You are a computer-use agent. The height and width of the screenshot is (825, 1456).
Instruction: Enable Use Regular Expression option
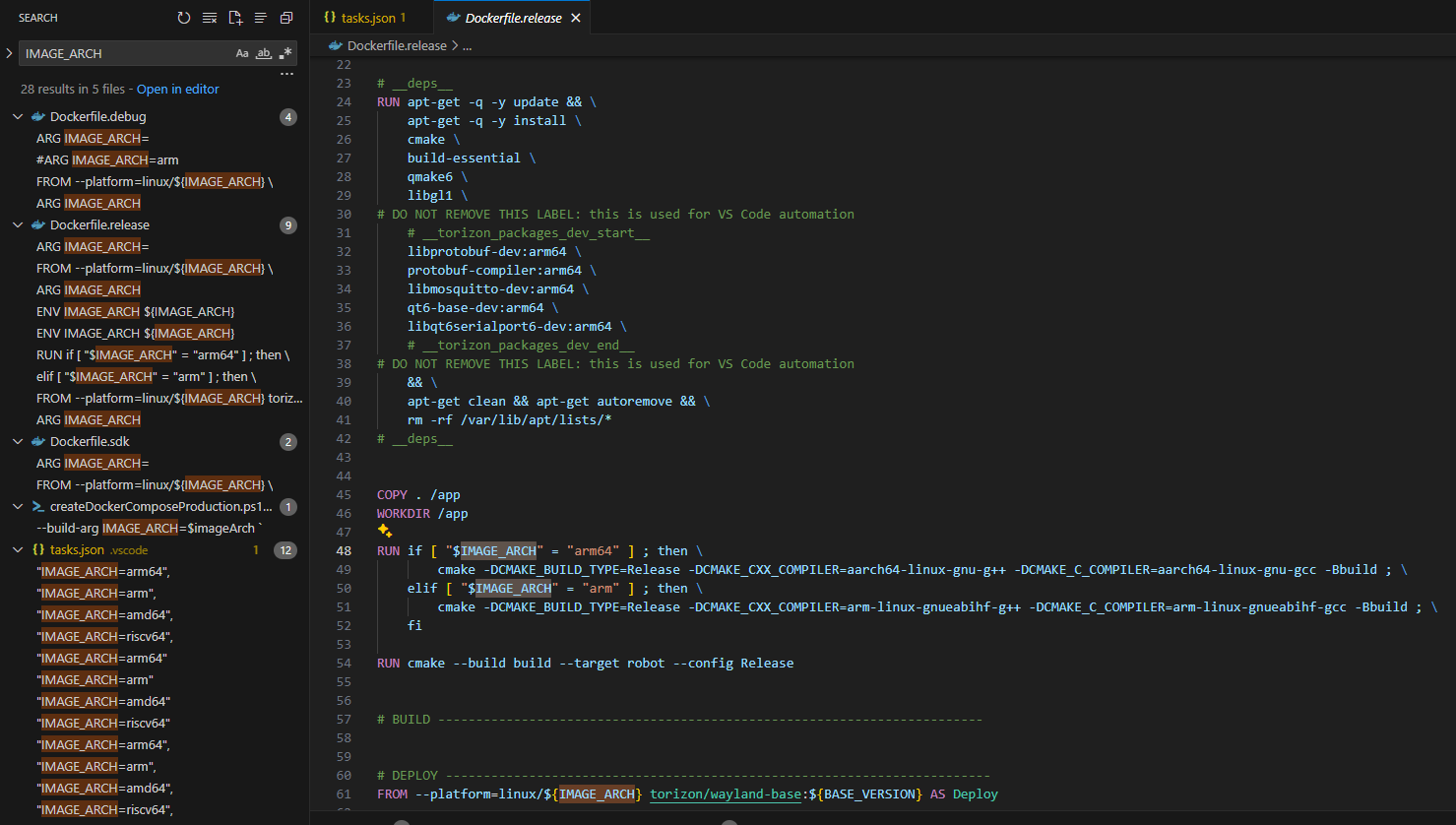[285, 53]
